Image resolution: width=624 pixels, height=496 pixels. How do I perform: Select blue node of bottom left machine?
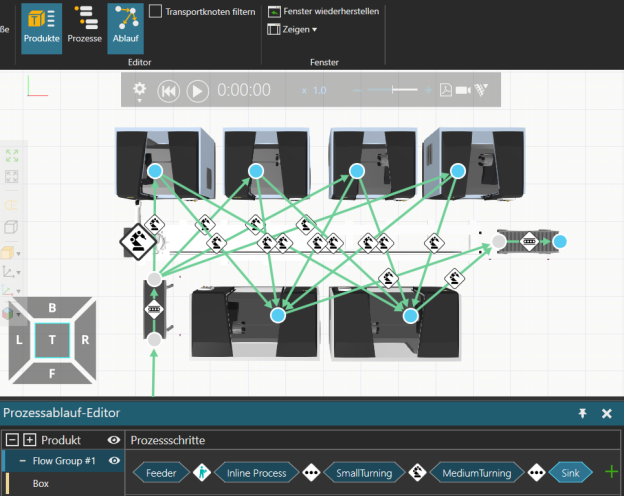coord(278,315)
